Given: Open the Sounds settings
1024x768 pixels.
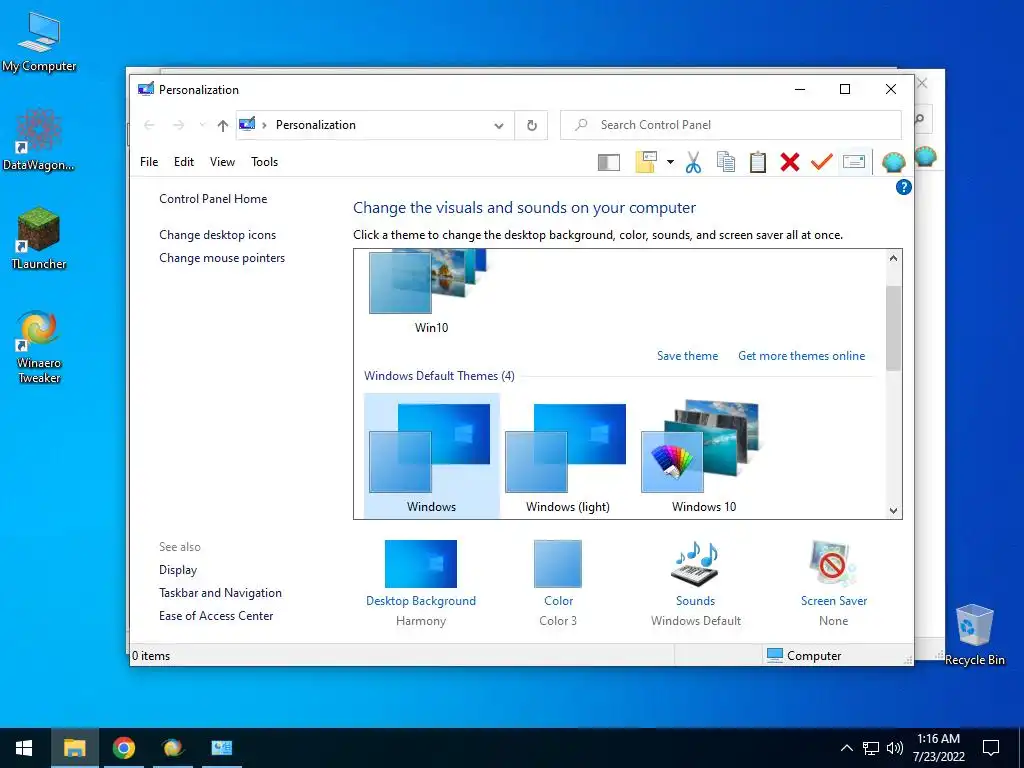Looking at the screenshot, I should tap(696, 583).
